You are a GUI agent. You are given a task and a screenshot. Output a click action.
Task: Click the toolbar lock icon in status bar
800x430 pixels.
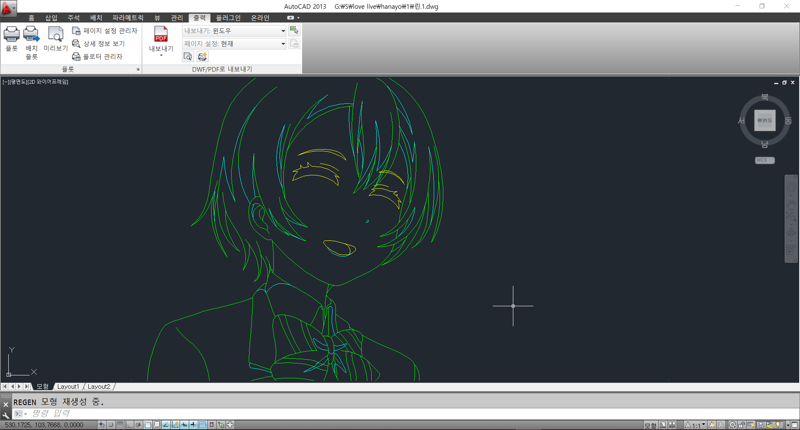pos(741,425)
